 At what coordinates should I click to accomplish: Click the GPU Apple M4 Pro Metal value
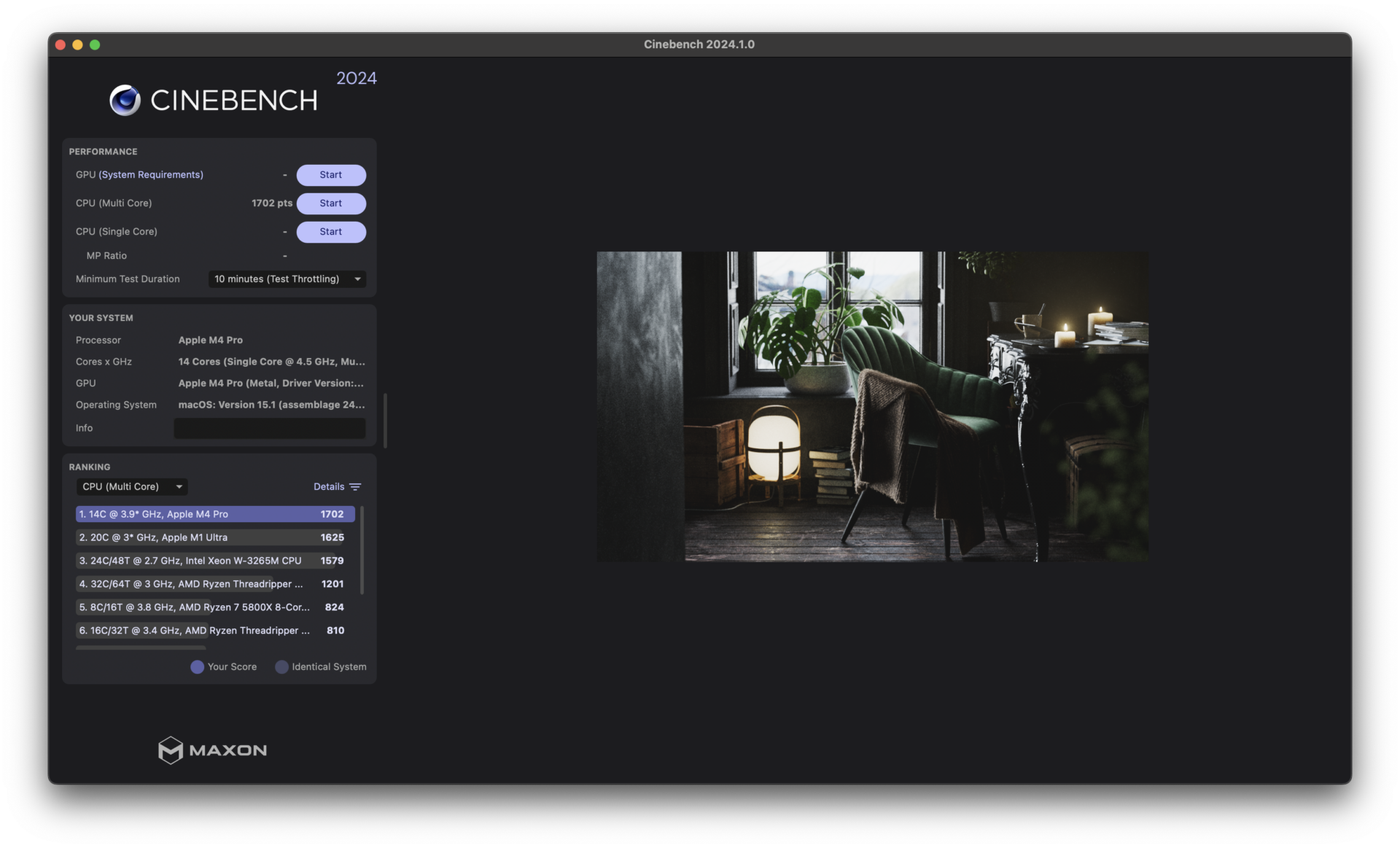pyautogui.click(x=271, y=384)
